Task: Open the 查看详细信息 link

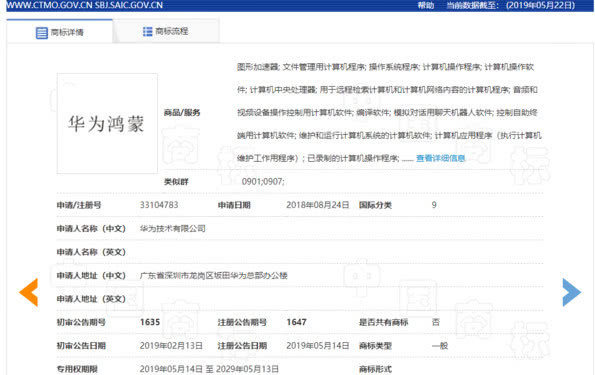Action: tap(441, 158)
